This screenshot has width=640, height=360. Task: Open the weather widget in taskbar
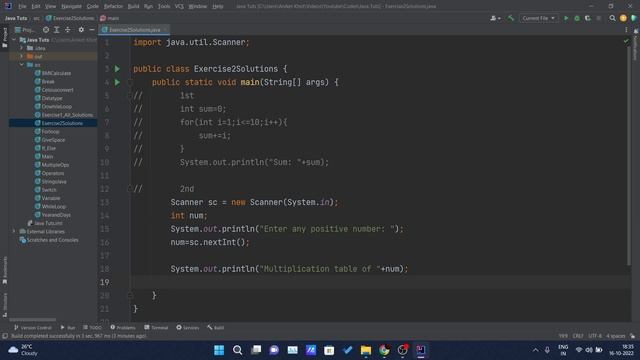[x=24, y=350]
